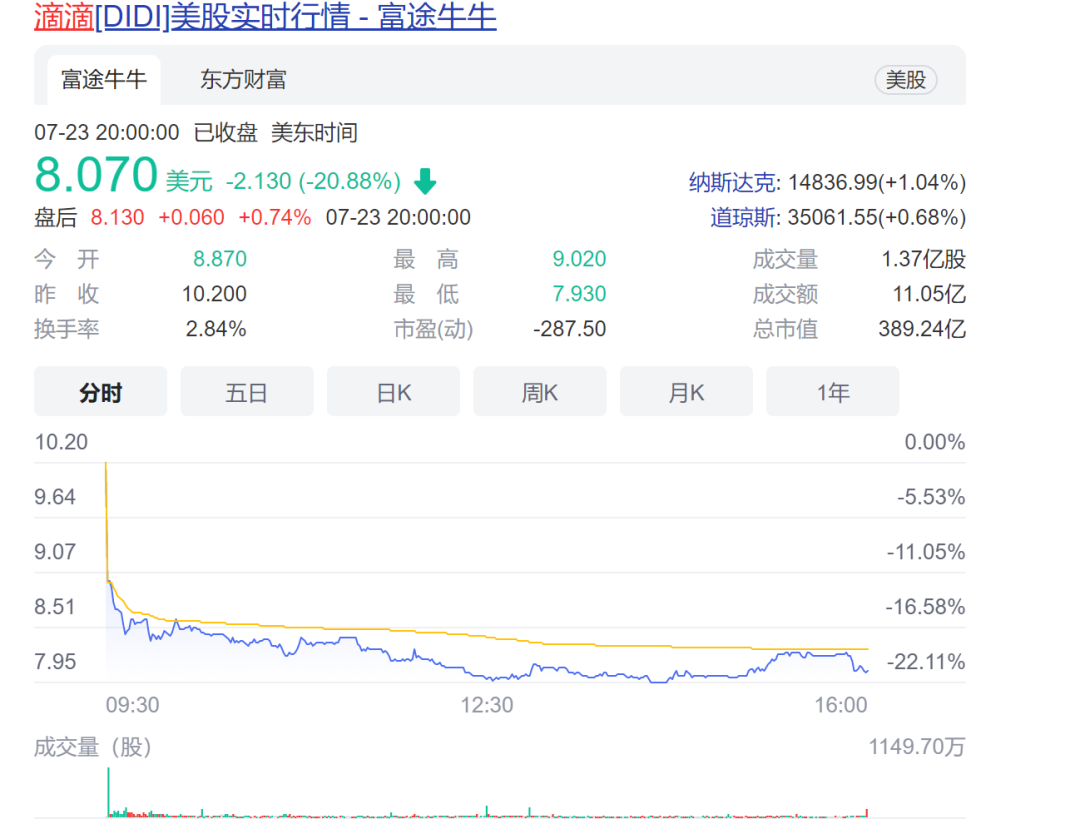The image size is (1080, 819).
Task: Click the 最高 value 9.020
Action: [579, 259]
